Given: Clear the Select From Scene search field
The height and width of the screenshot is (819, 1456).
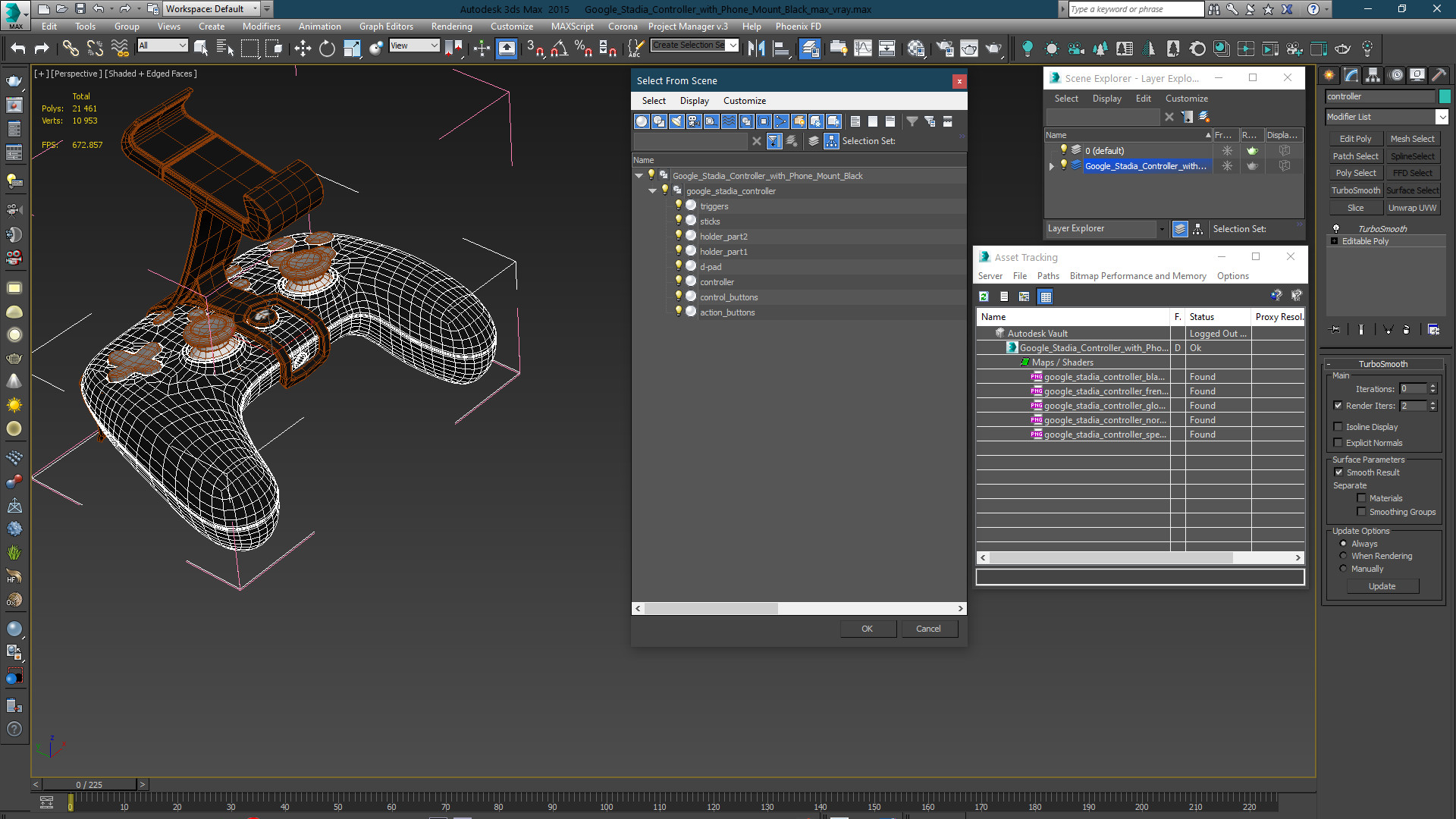Looking at the screenshot, I should coord(756,141).
